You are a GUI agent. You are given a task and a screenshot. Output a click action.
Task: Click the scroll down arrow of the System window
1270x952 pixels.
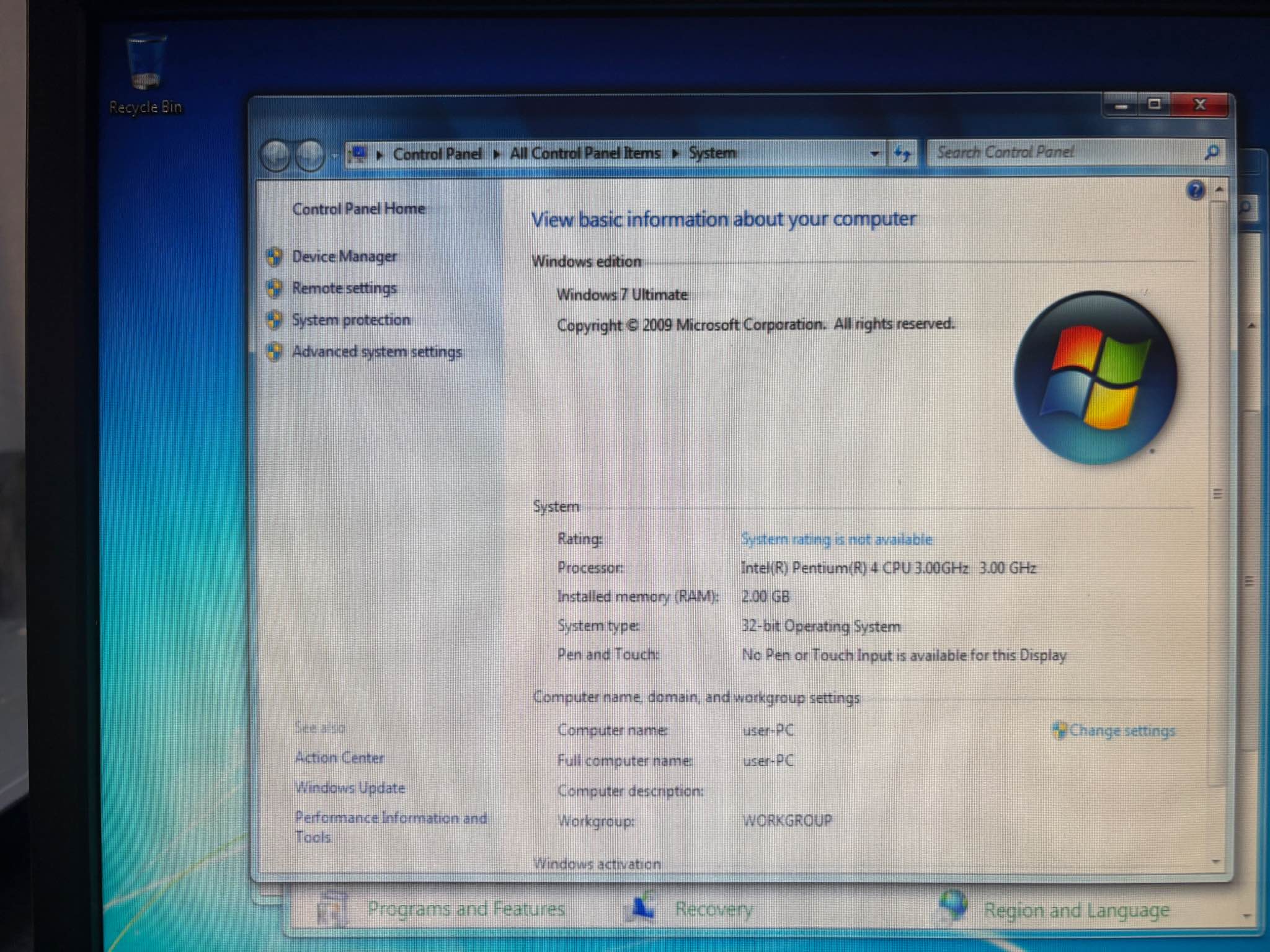coord(1215,862)
